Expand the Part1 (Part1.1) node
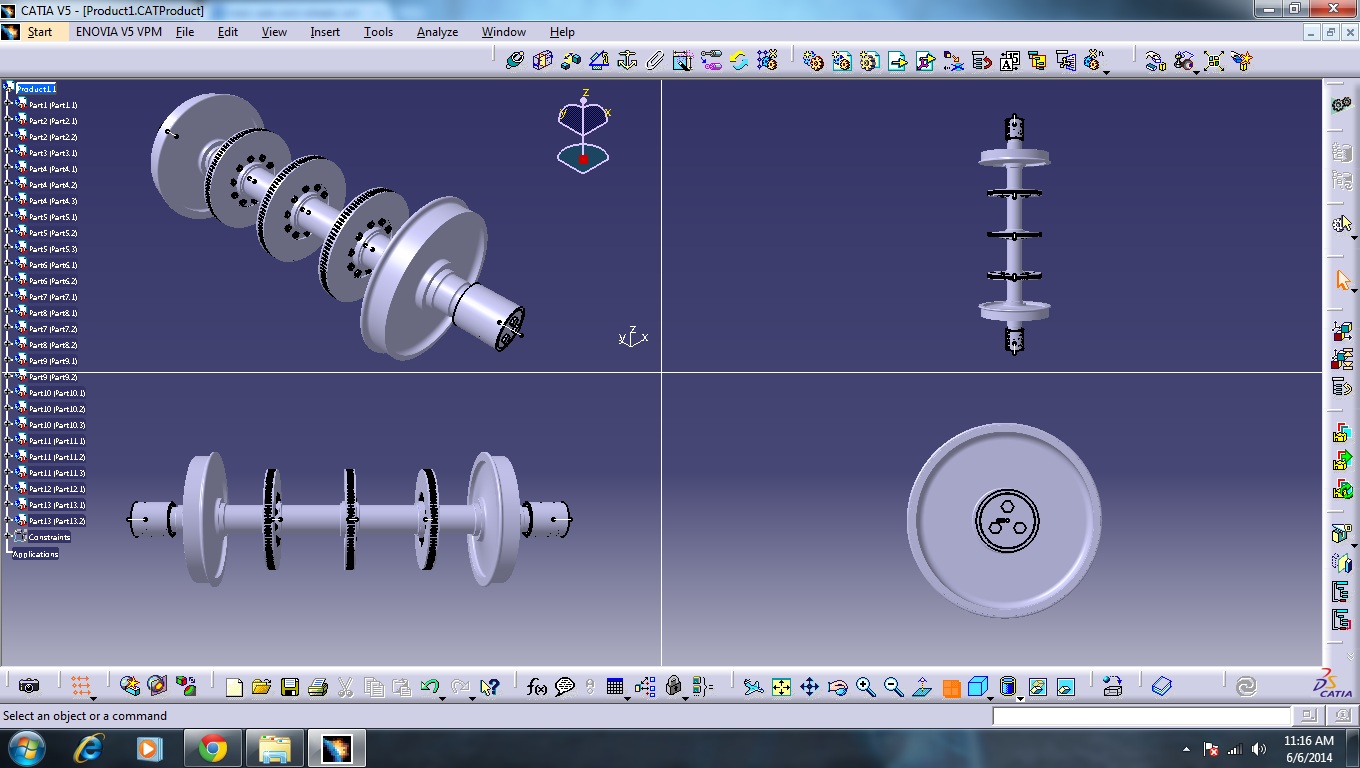 7,105
